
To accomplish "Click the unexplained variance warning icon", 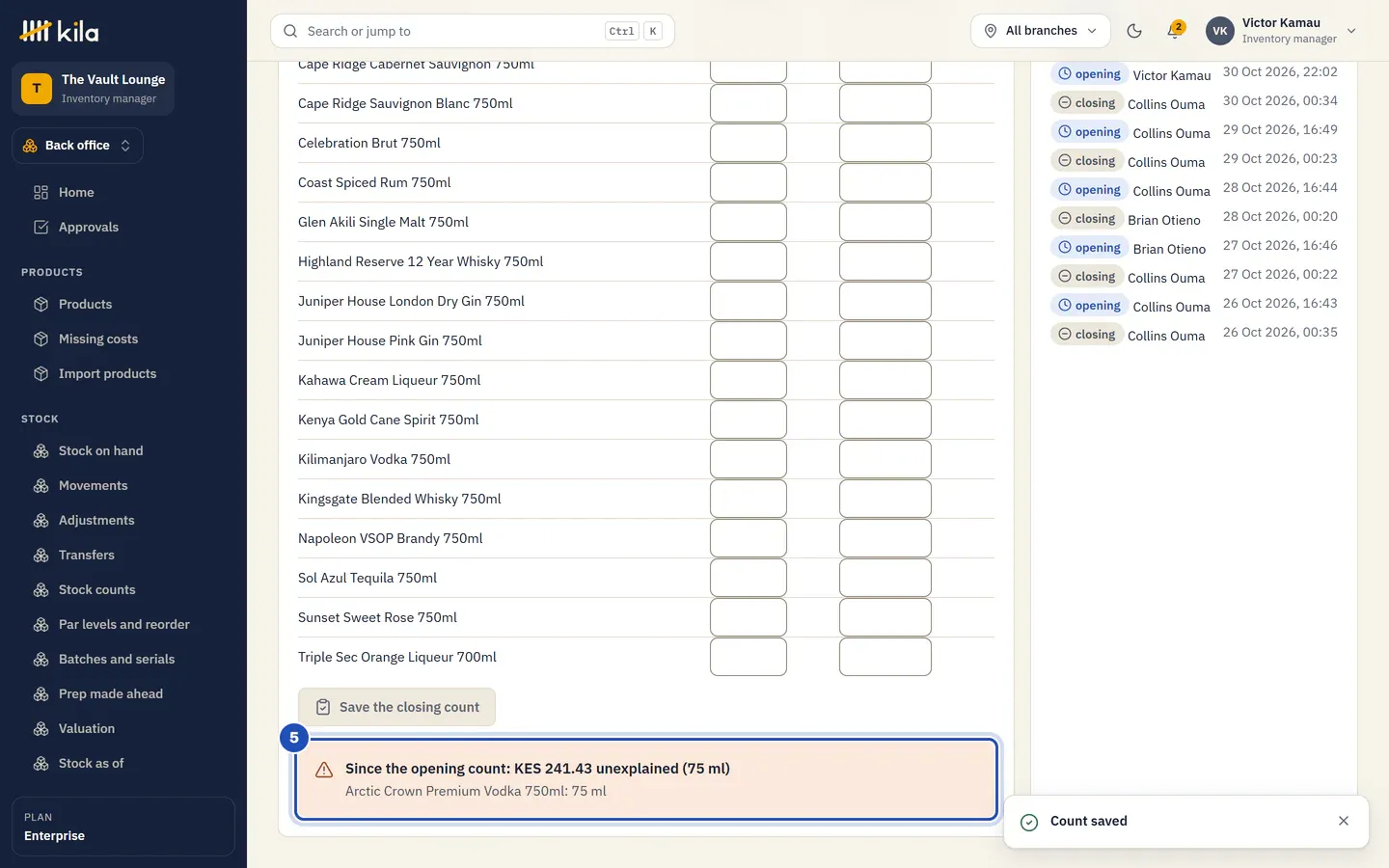I will pos(324,770).
